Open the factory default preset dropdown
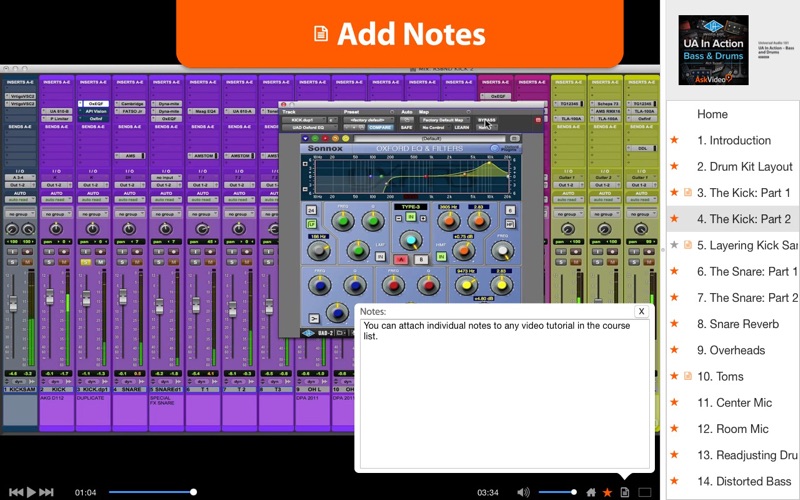The image size is (800, 500). tap(368, 120)
